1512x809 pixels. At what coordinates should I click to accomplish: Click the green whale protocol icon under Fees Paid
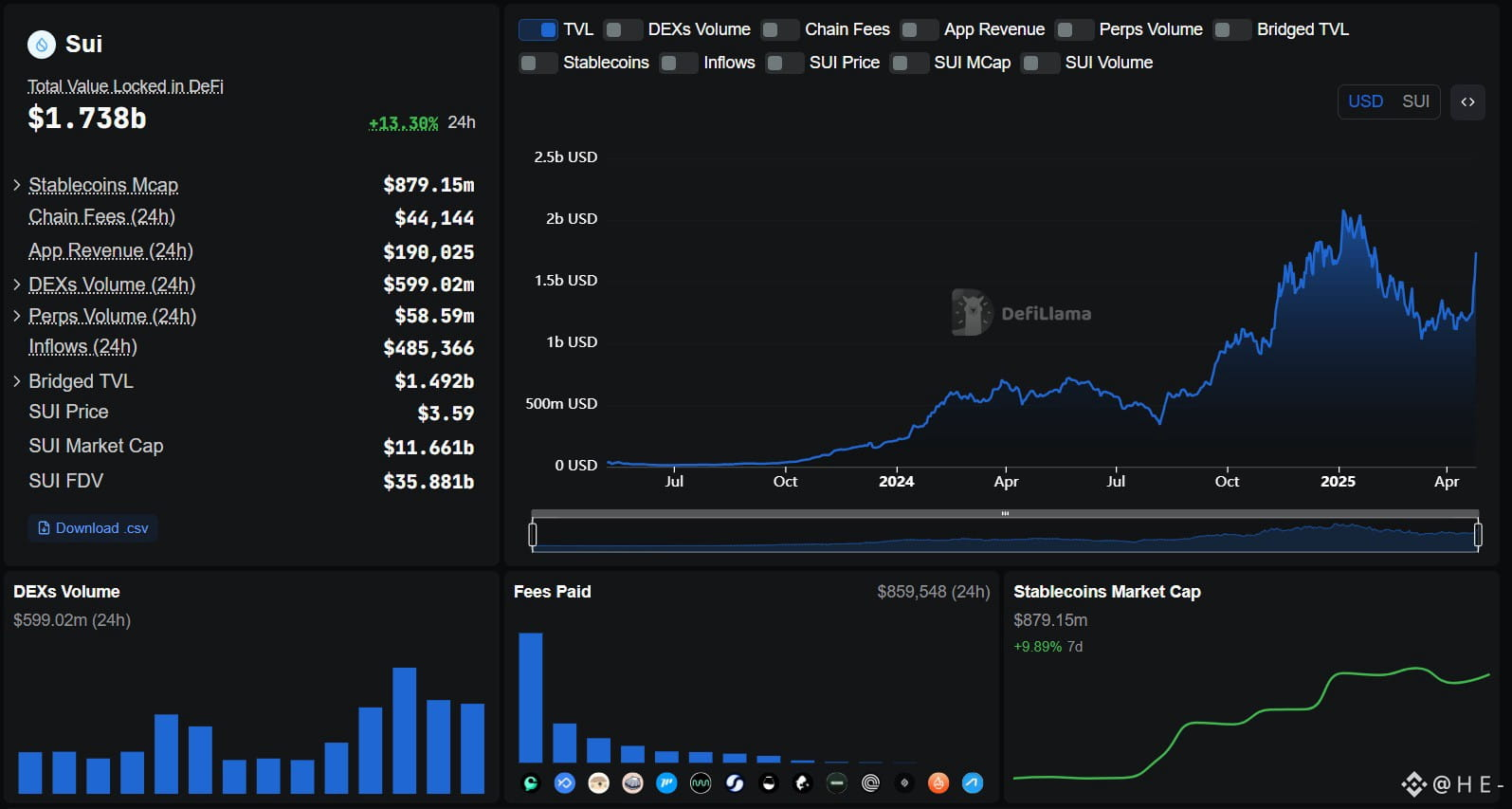(531, 783)
